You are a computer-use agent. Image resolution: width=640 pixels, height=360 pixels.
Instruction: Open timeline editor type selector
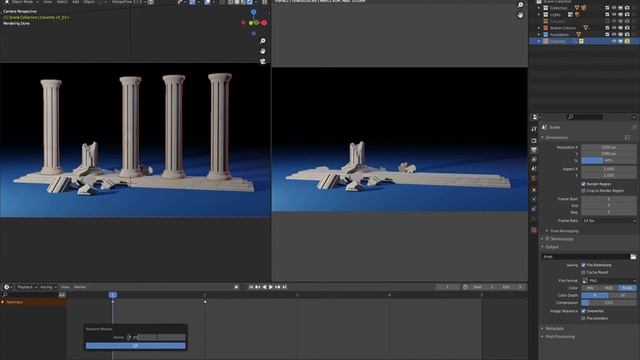click(x=7, y=287)
